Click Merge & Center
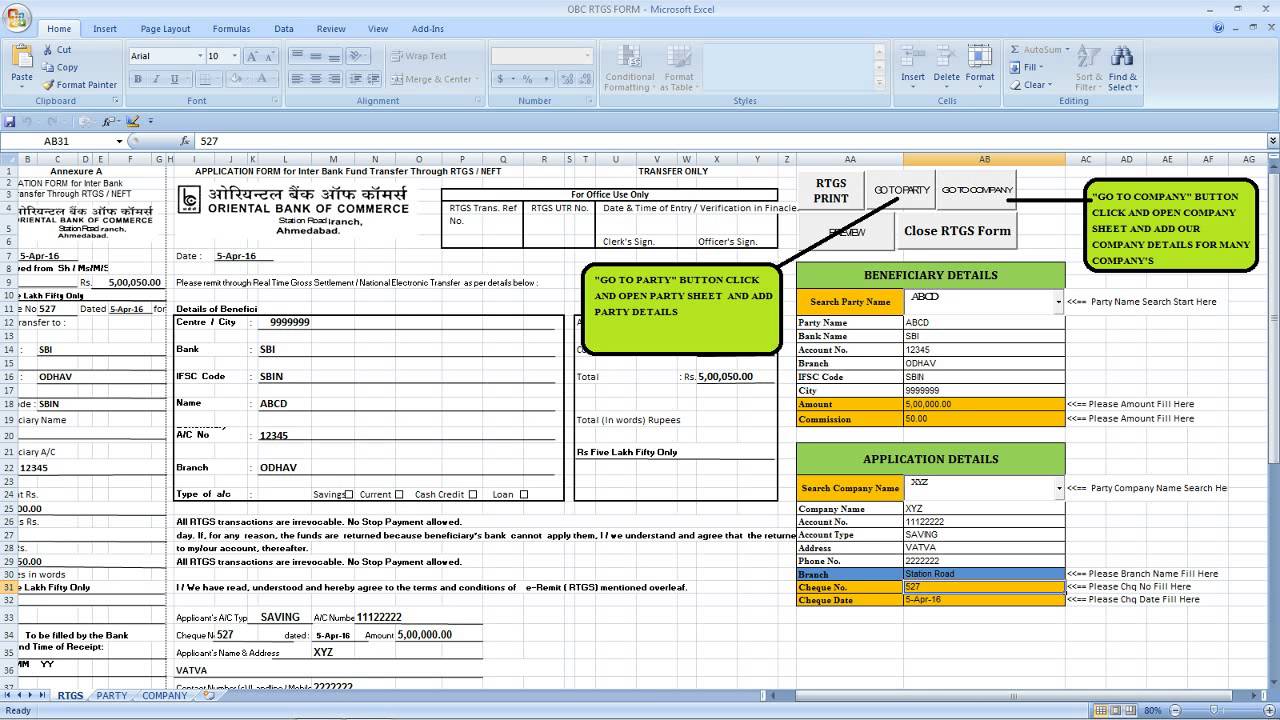The image size is (1280, 720). [x=432, y=79]
